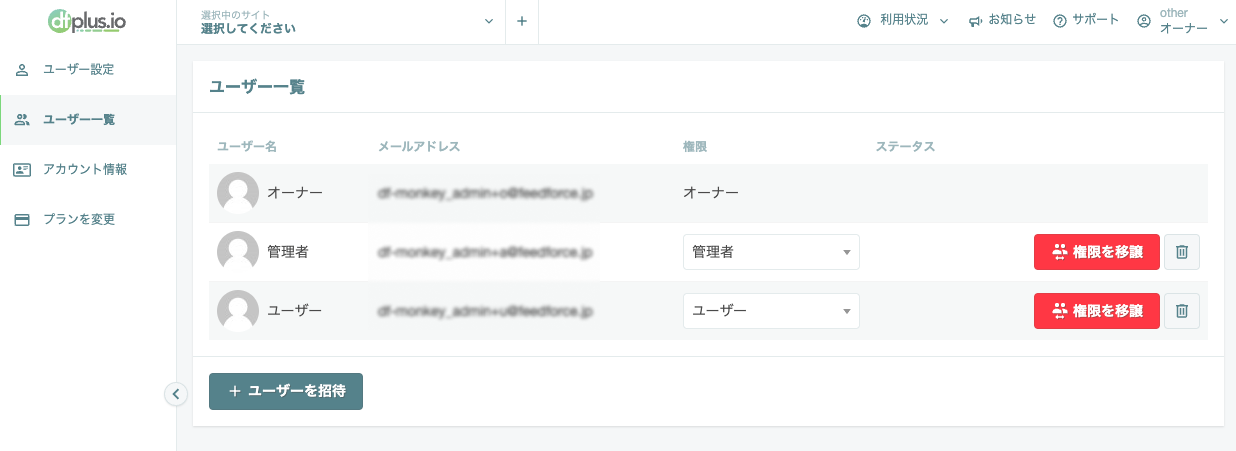Viewport: 1236px width, 451px height.
Task: Collapse the sidebar with the chevron button
Action: click(x=176, y=394)
